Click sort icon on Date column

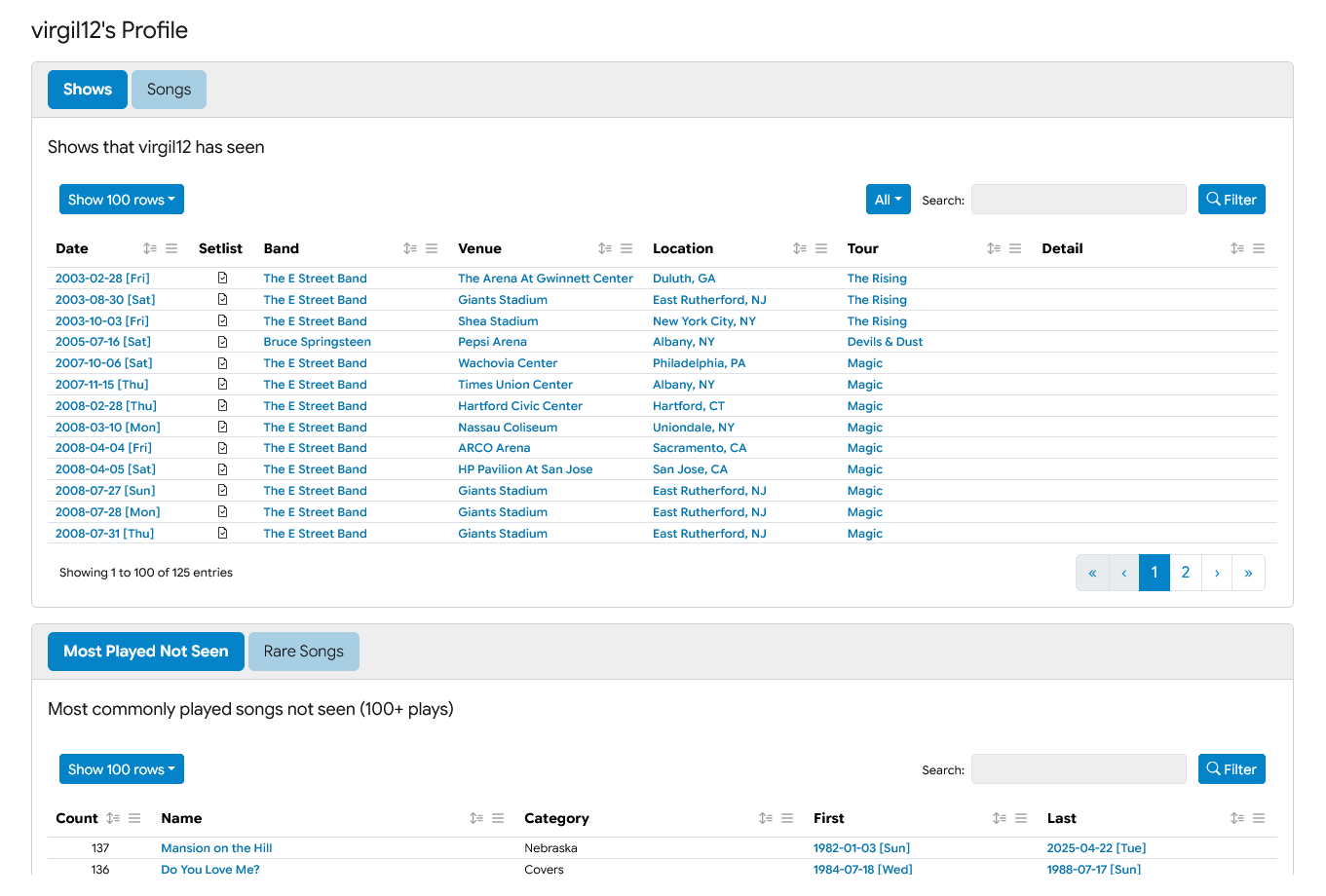pos(149,249)
